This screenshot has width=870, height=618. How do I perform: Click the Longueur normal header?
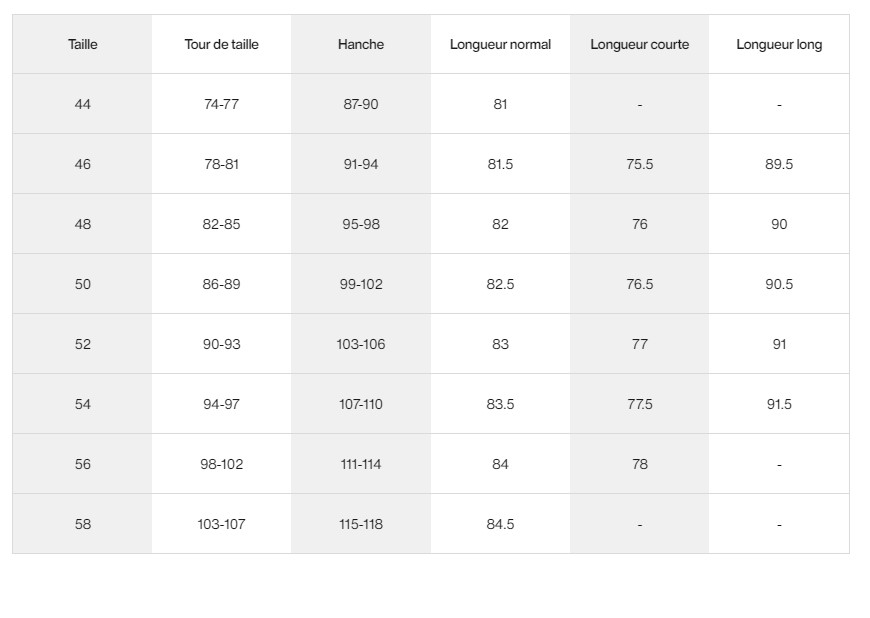click(500, 44)
